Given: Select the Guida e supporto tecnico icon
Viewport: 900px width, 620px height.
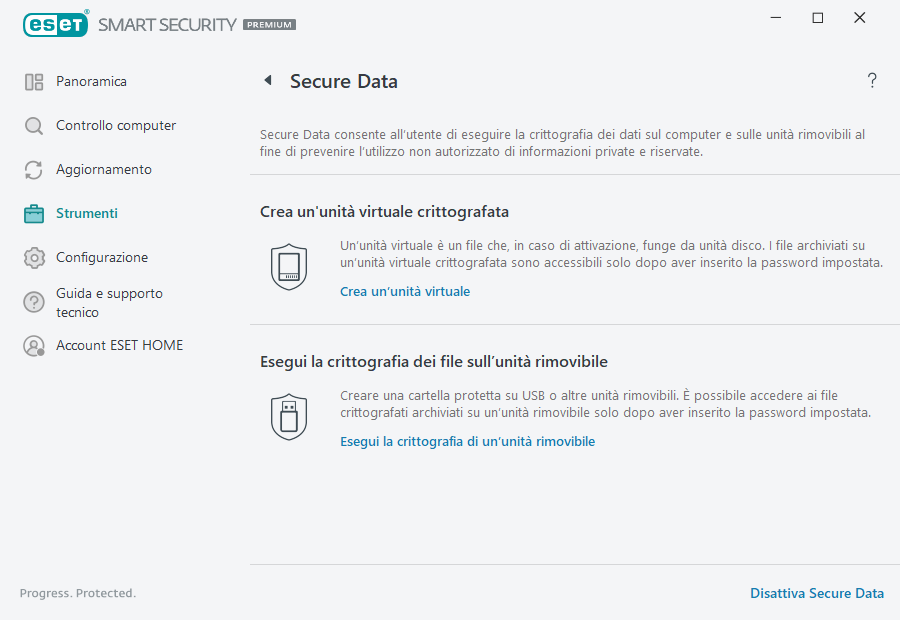Looking at the screenshot, I should coord(33,302).
